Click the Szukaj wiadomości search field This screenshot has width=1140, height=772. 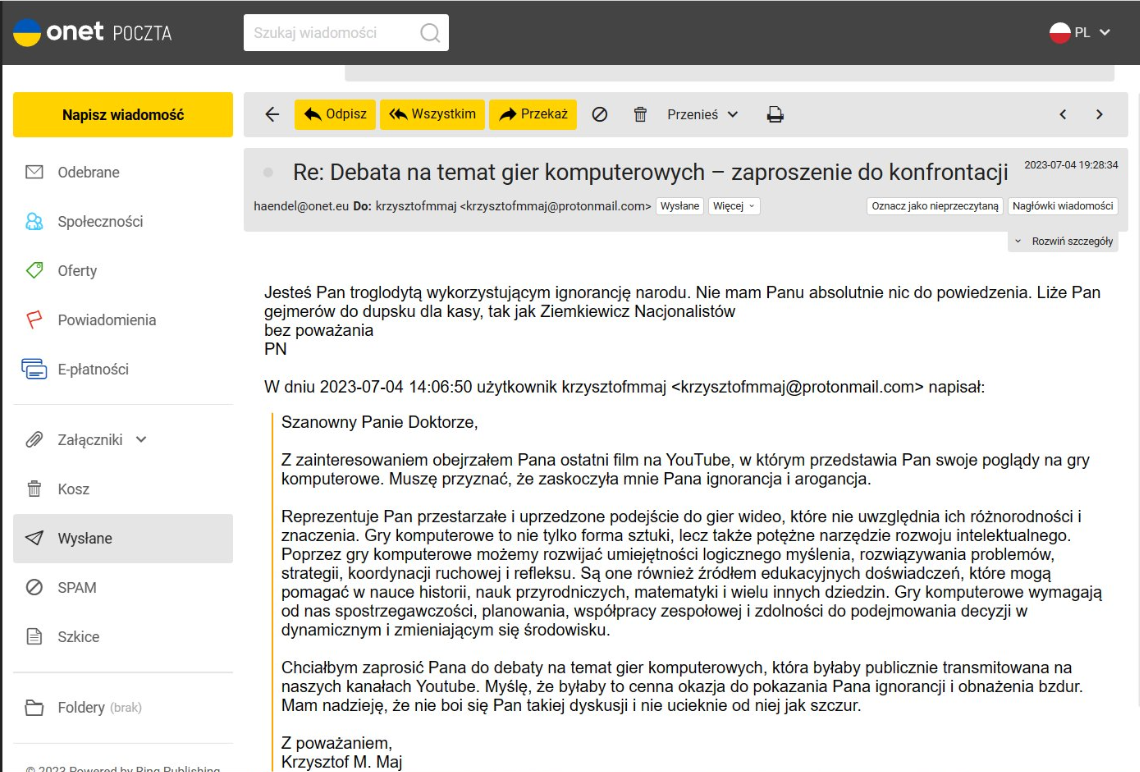[x=330, y=33]
